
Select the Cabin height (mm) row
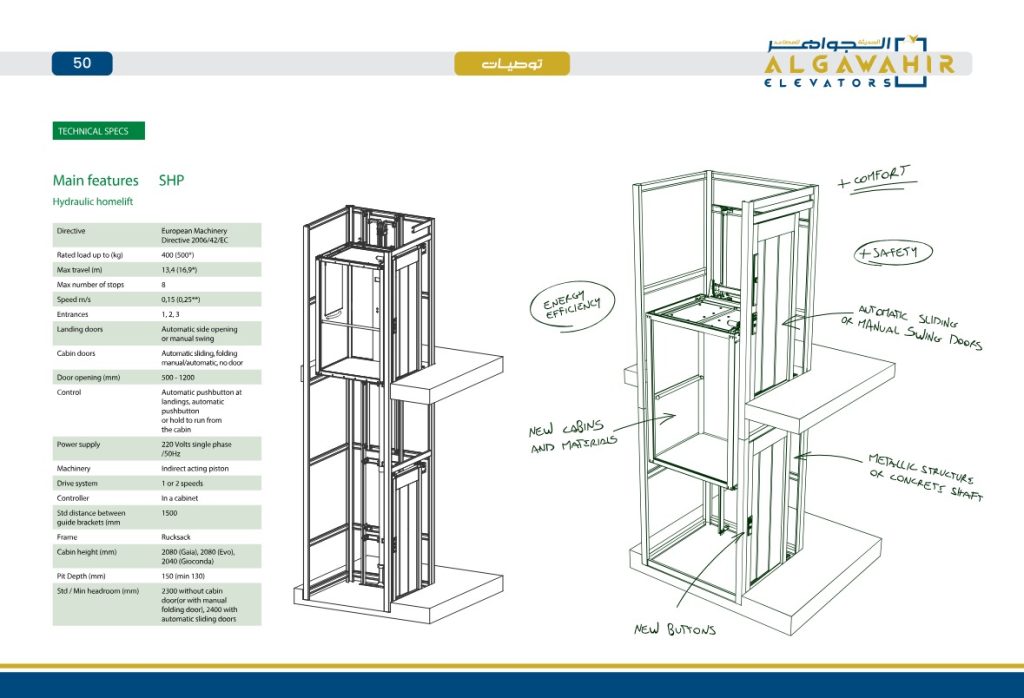pyautogui.click(x=157, y=556)
